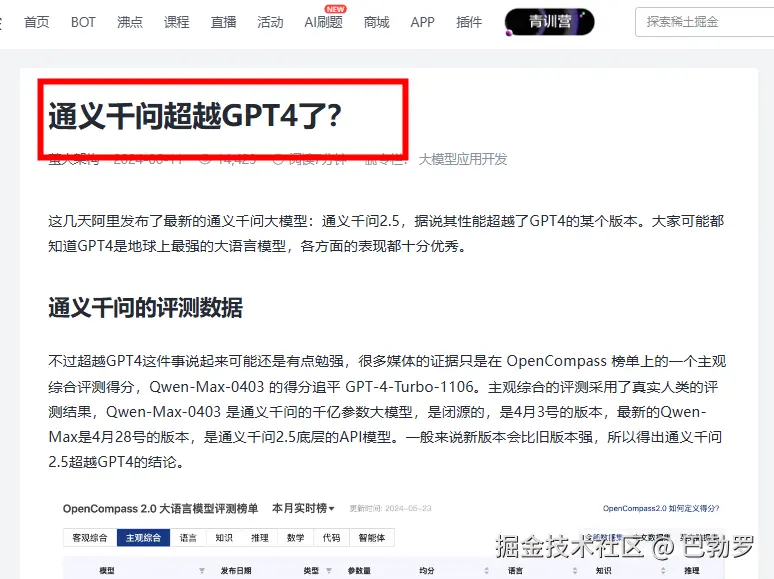Go to 首页 in the navigation bar
This screenshot has height=579, width=774.
coord(37,22)
